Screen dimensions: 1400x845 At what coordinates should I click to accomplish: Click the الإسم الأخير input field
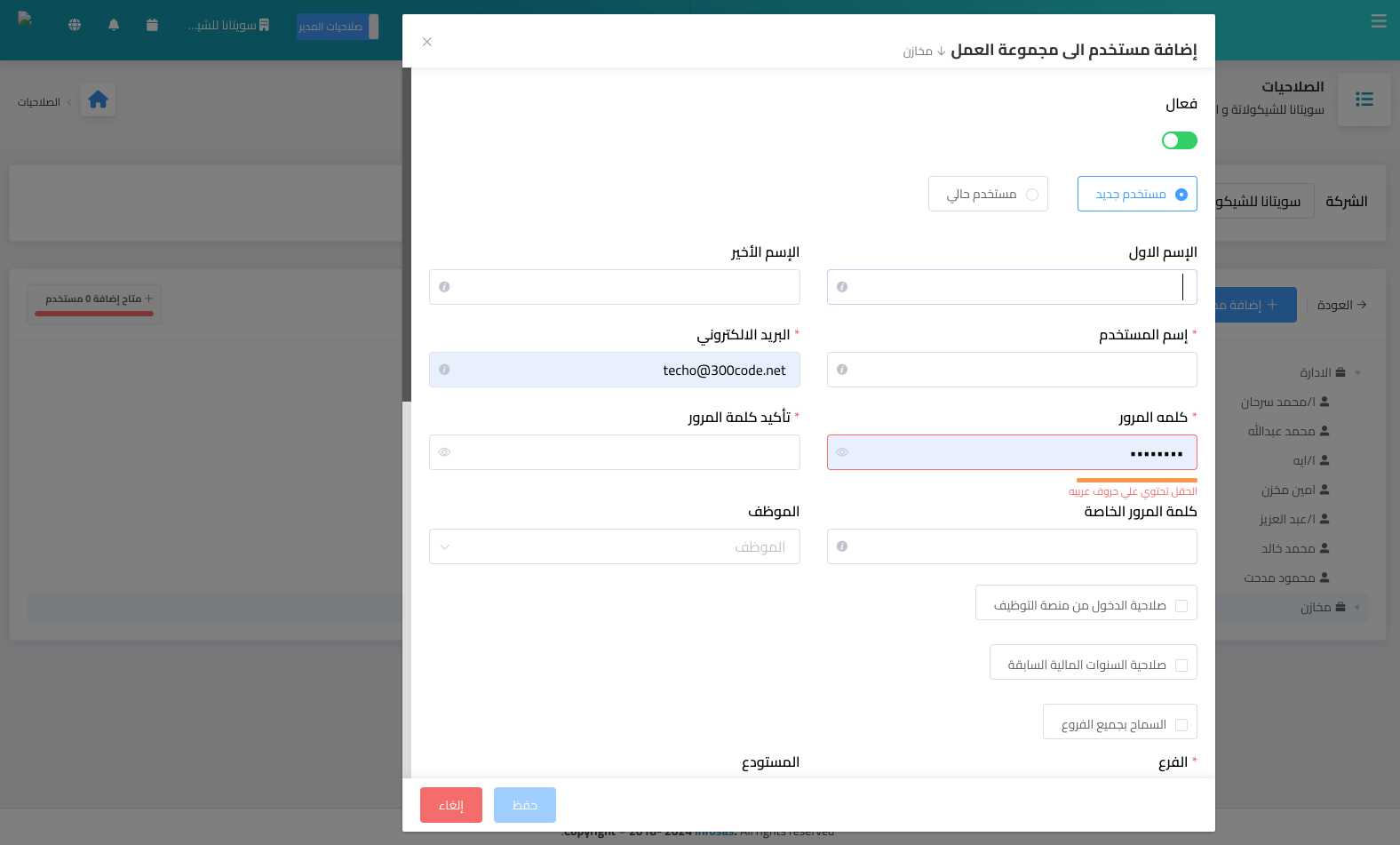pos(615,287)
